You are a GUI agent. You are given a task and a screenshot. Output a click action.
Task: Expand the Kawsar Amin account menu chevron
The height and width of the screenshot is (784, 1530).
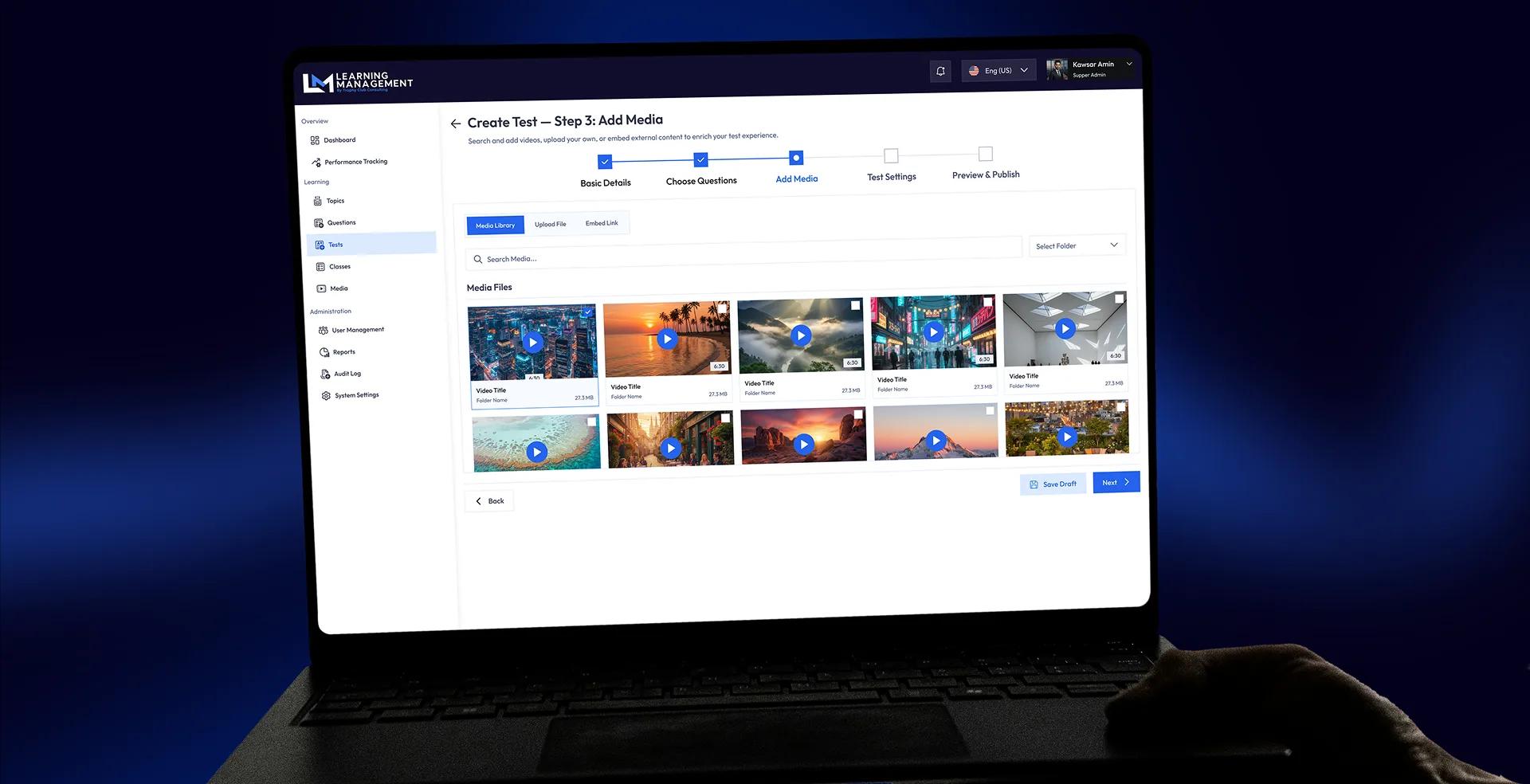1129,64
